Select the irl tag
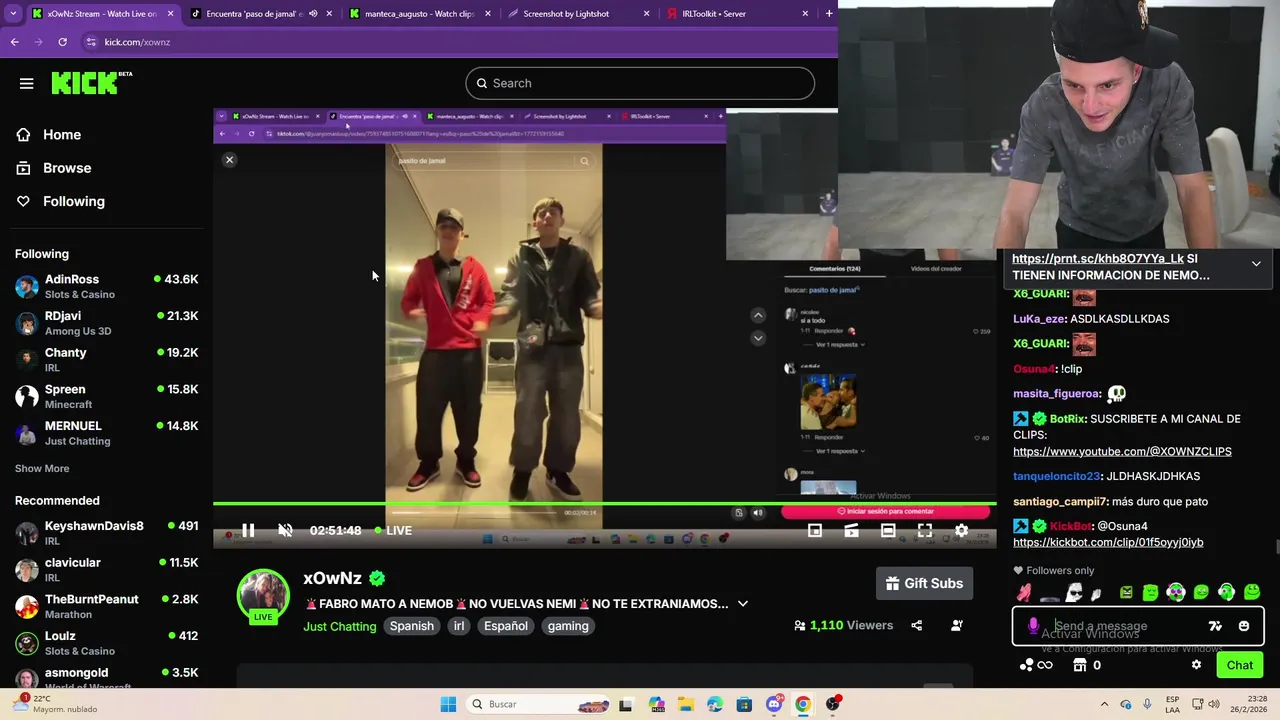Viewport: 1280px width, 720px height. click(x=459, y=626)
